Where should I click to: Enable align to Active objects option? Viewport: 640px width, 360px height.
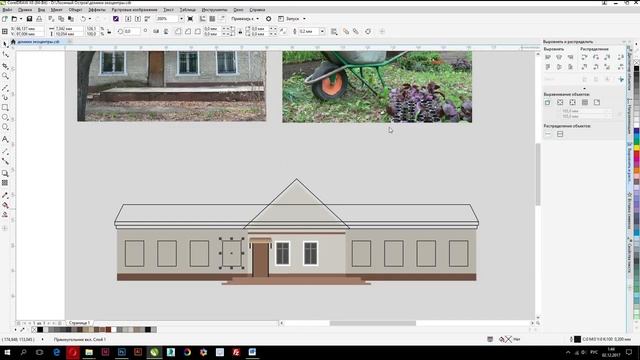548,102
